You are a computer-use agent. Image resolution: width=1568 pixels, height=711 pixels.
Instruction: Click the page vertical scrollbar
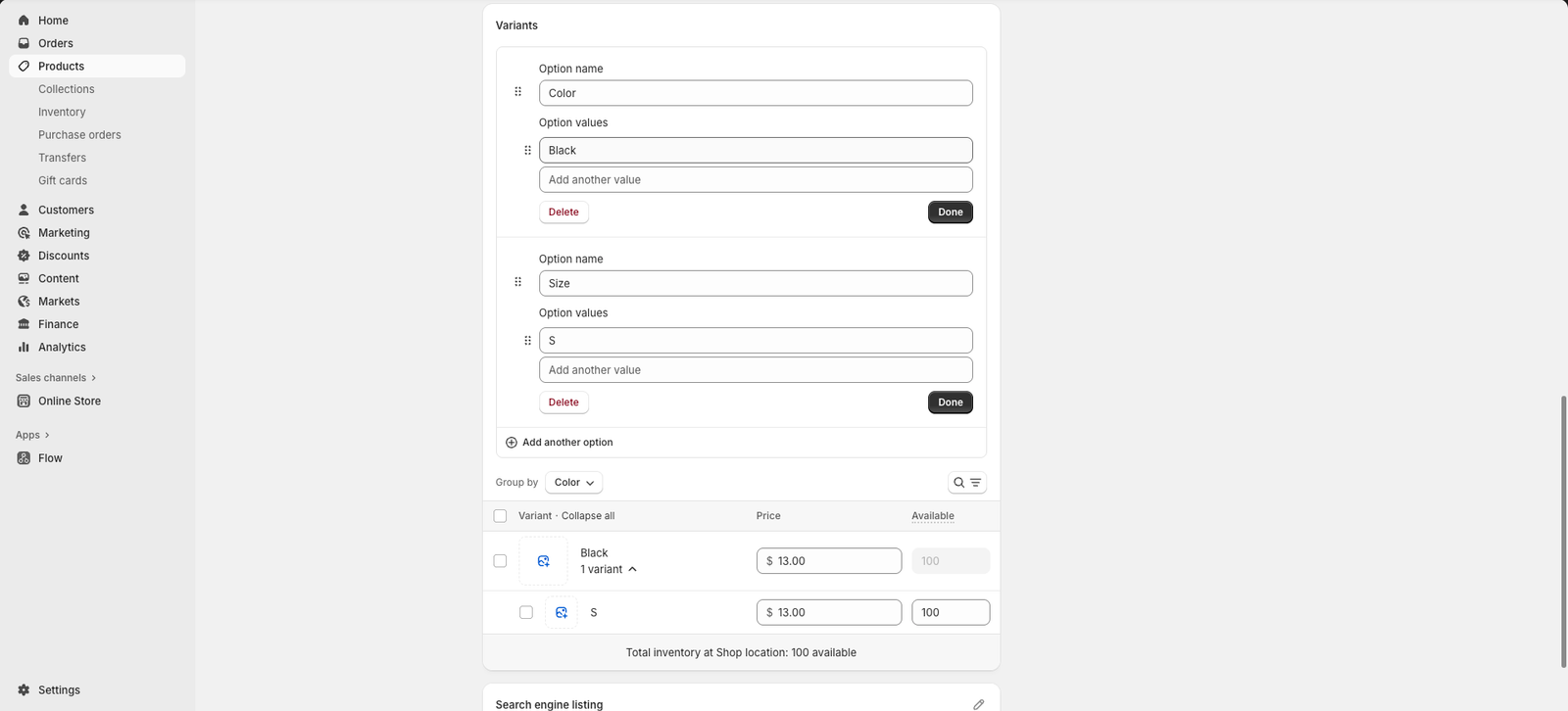click(1562, 531)
